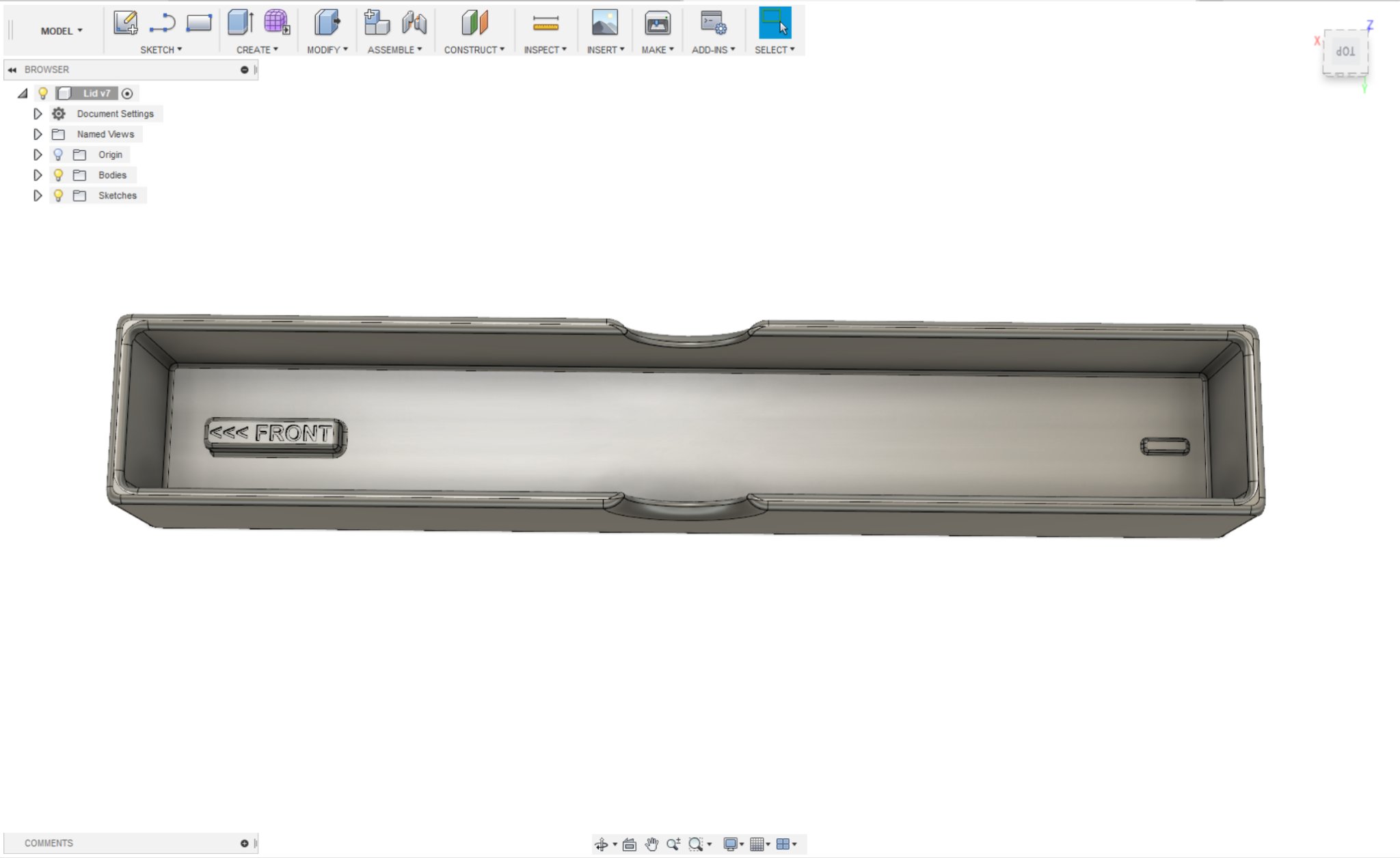Toggle visibility bulb for Sketches folder
Screen dimensions: 1400x858
[58, 196]
